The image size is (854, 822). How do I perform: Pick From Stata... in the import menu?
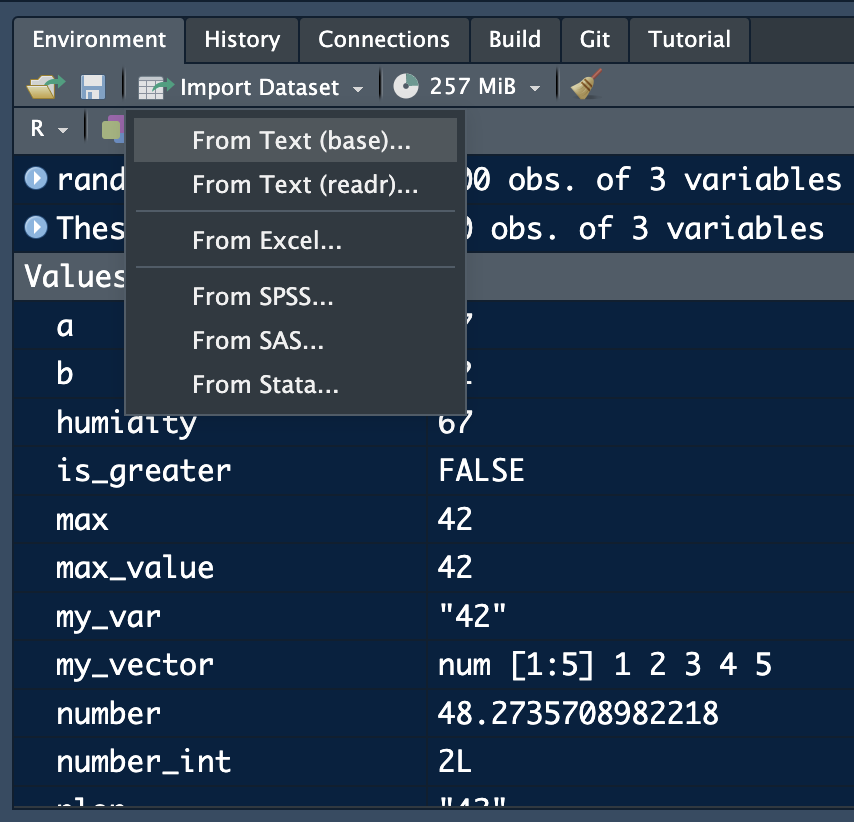(265, 385)
